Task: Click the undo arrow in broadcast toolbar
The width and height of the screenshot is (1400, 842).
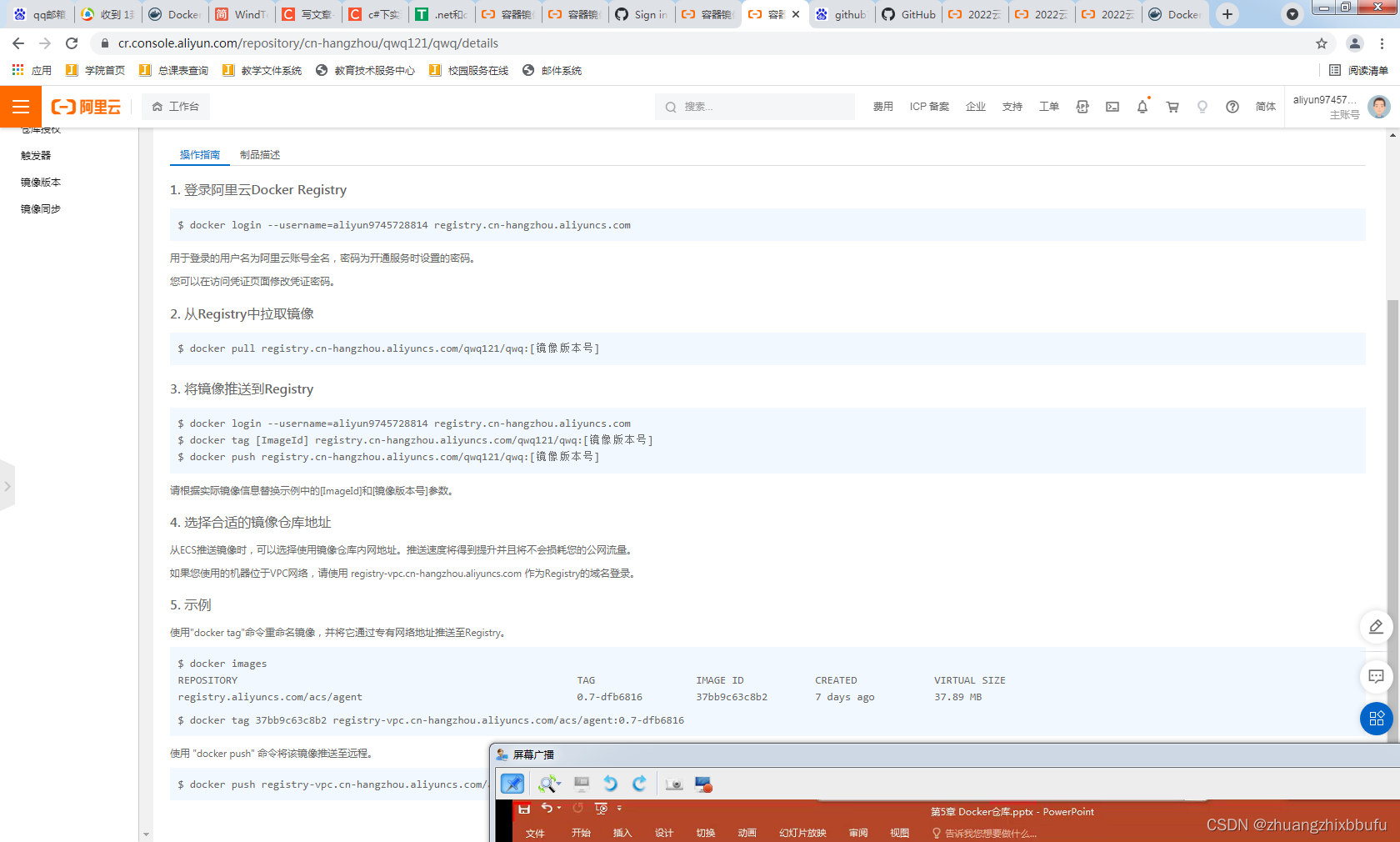Action: click(610, 784)
